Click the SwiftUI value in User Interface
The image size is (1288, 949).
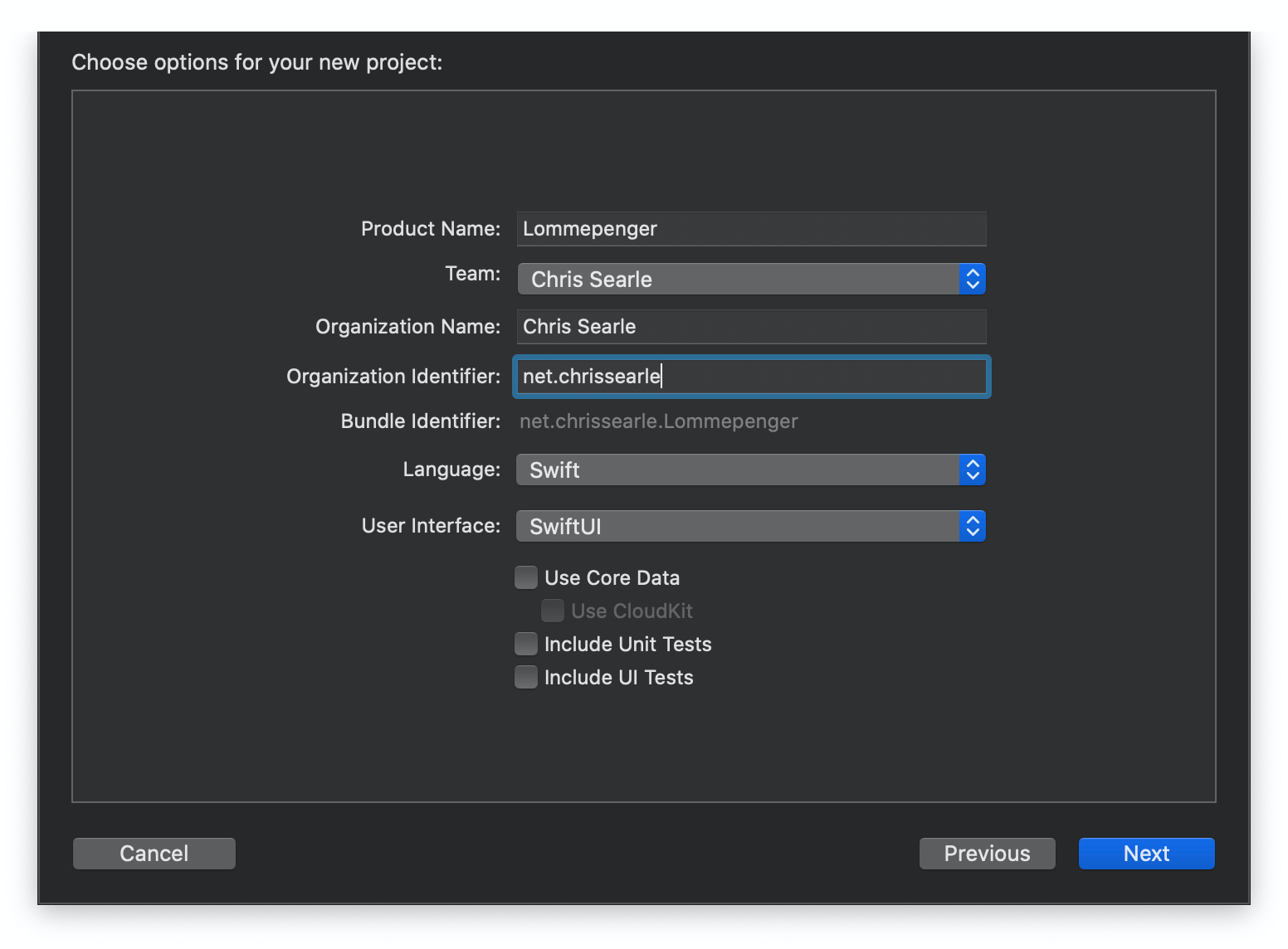click(564, 525)
